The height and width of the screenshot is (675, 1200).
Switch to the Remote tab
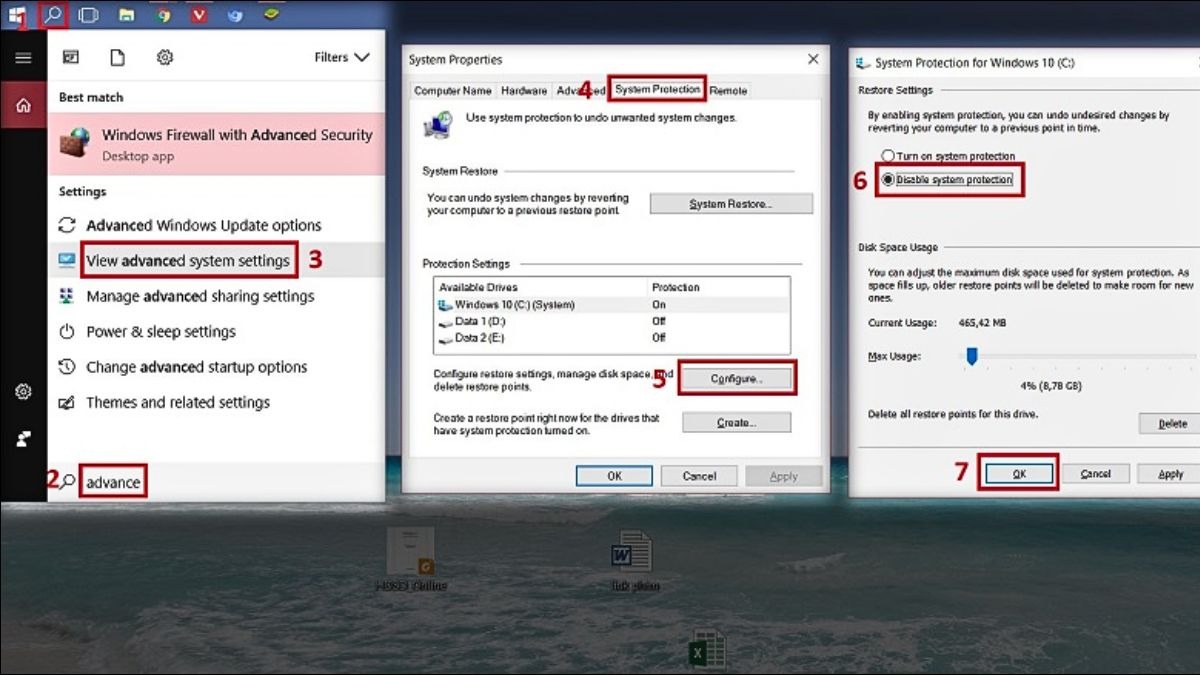[x=728, y=90]
